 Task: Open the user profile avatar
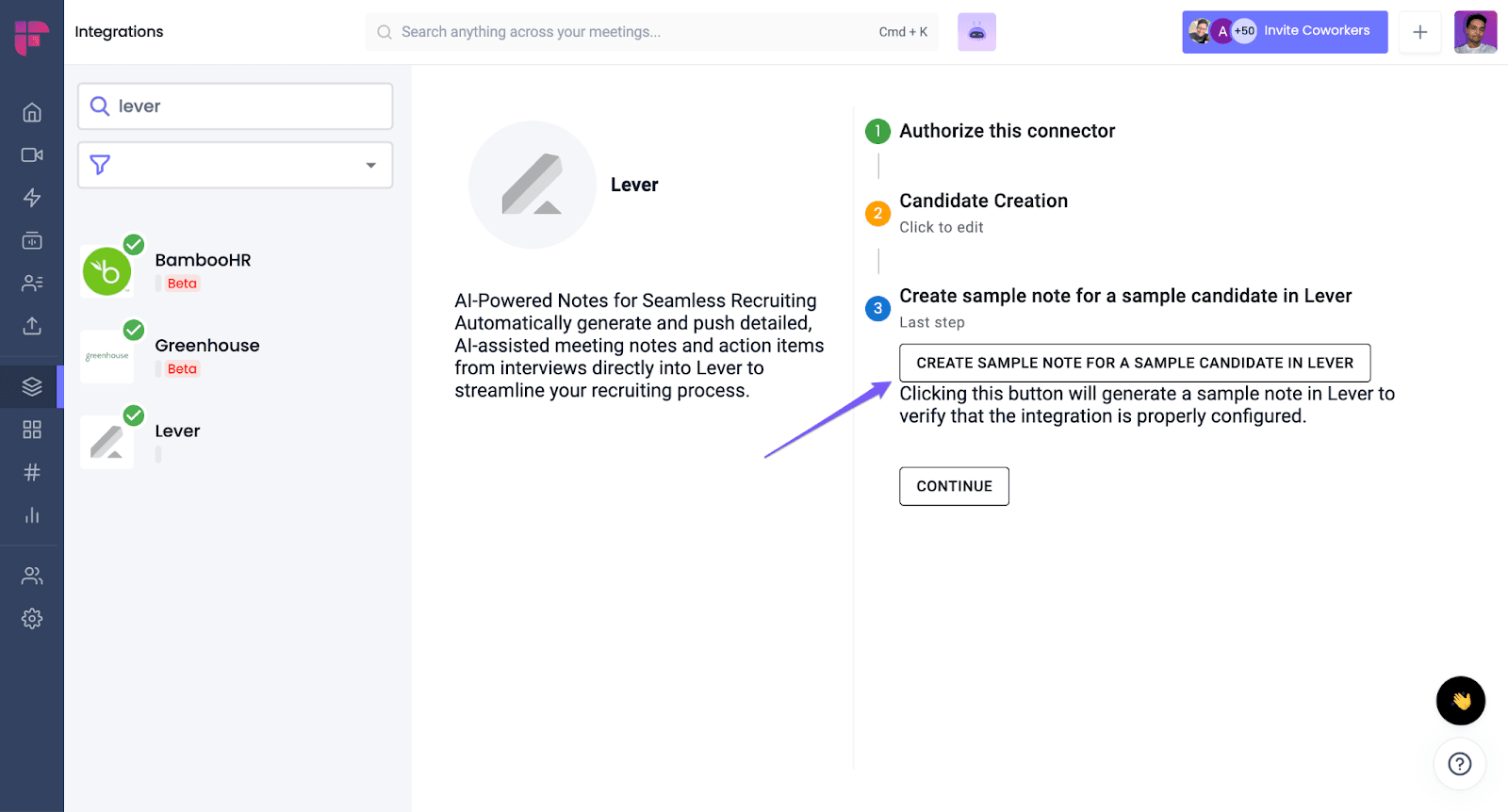[1475, 32]
